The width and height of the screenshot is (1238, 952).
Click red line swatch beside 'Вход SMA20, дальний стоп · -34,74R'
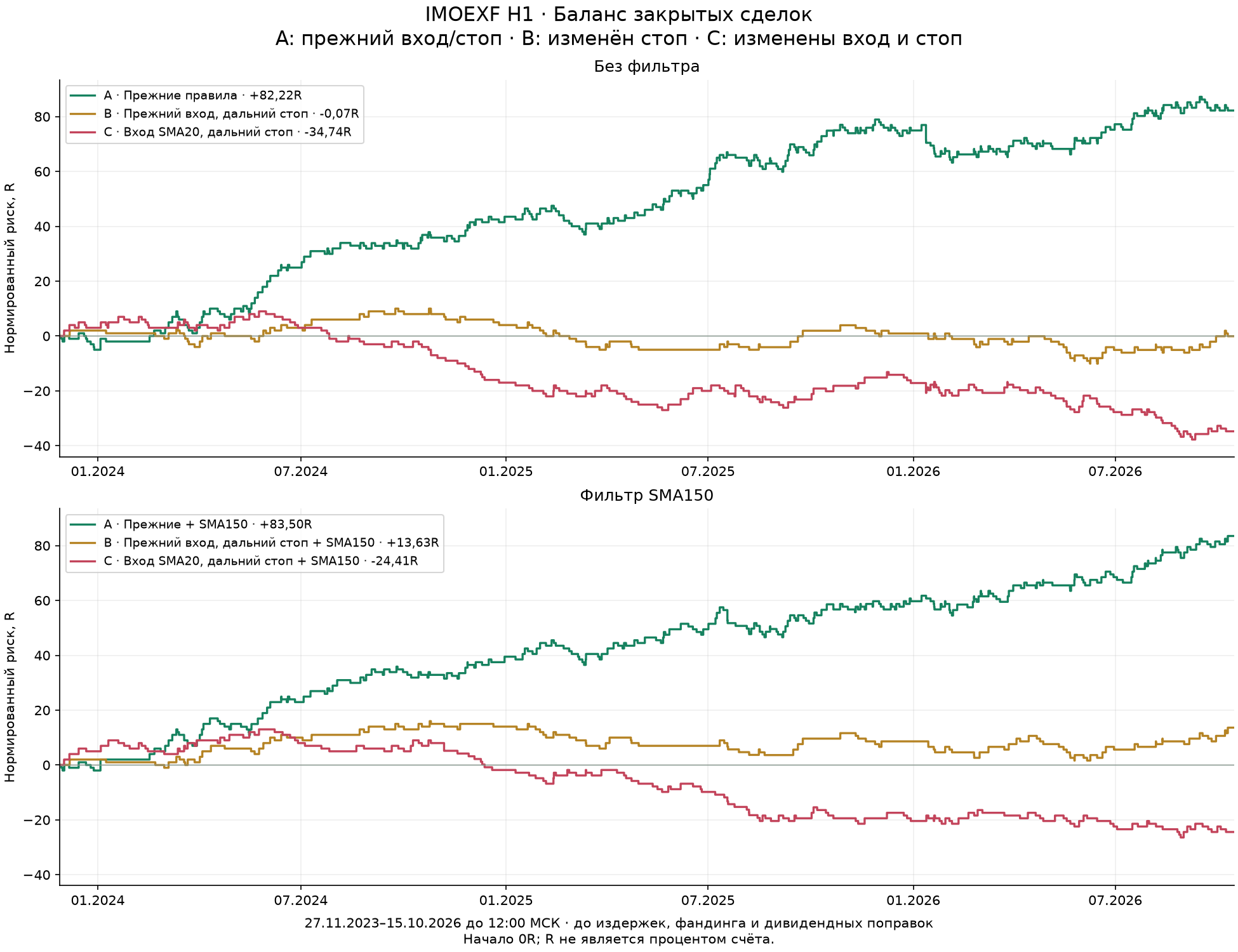(83, 133)
